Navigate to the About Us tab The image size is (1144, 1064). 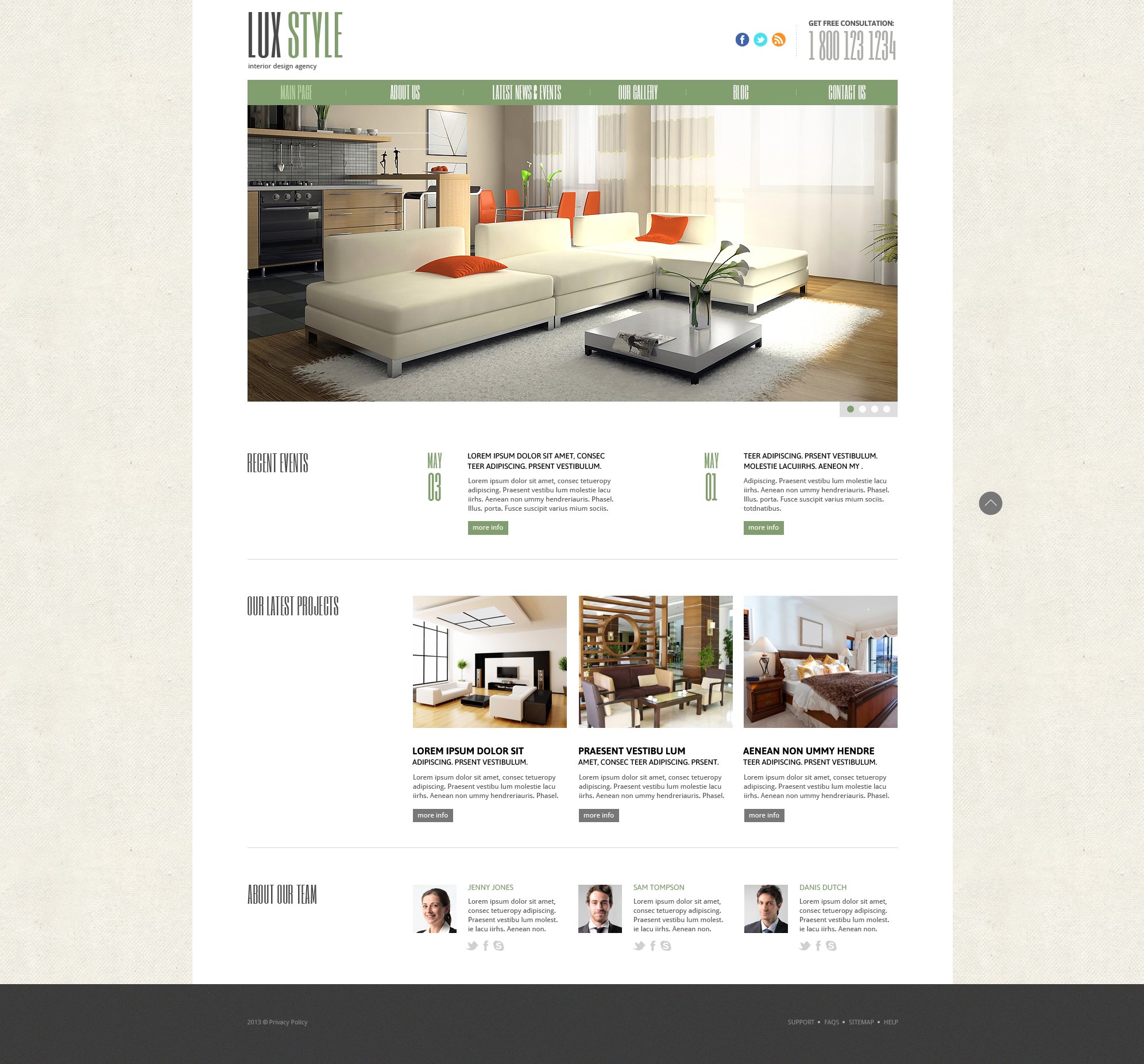click(404, 92)
